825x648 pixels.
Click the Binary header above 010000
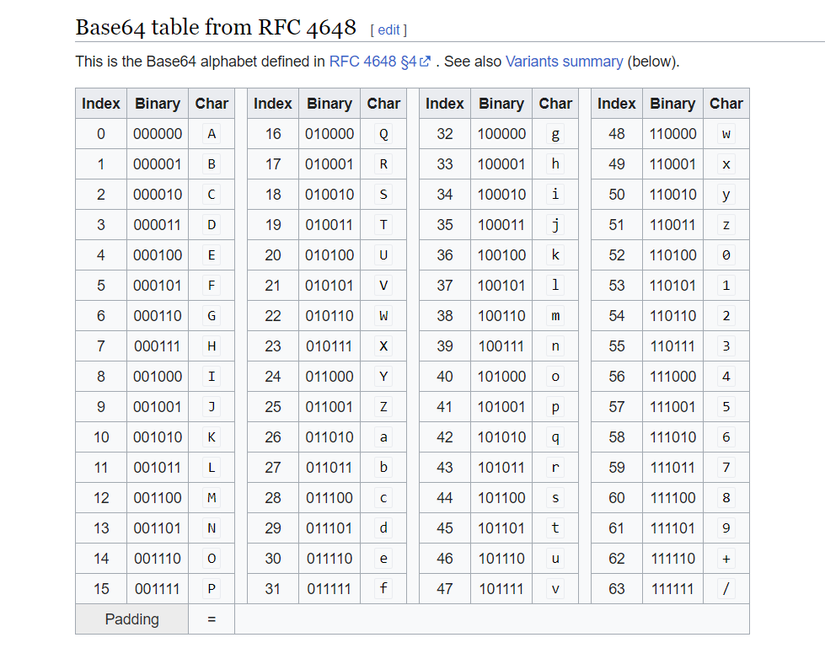tap(329, 104)
